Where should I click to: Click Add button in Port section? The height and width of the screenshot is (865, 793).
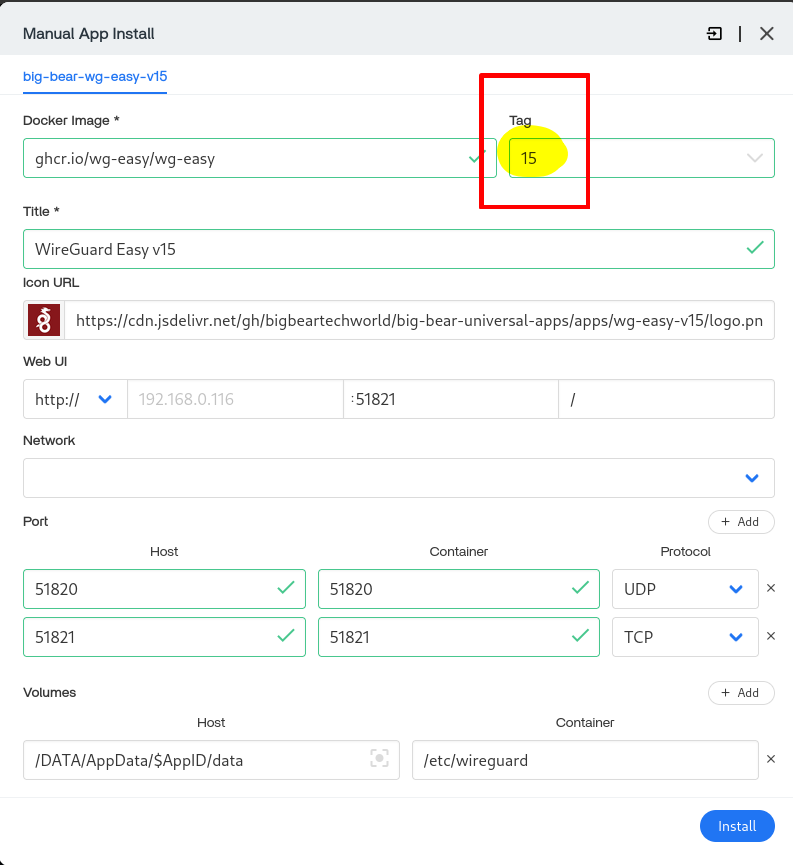tap(740, 522)
